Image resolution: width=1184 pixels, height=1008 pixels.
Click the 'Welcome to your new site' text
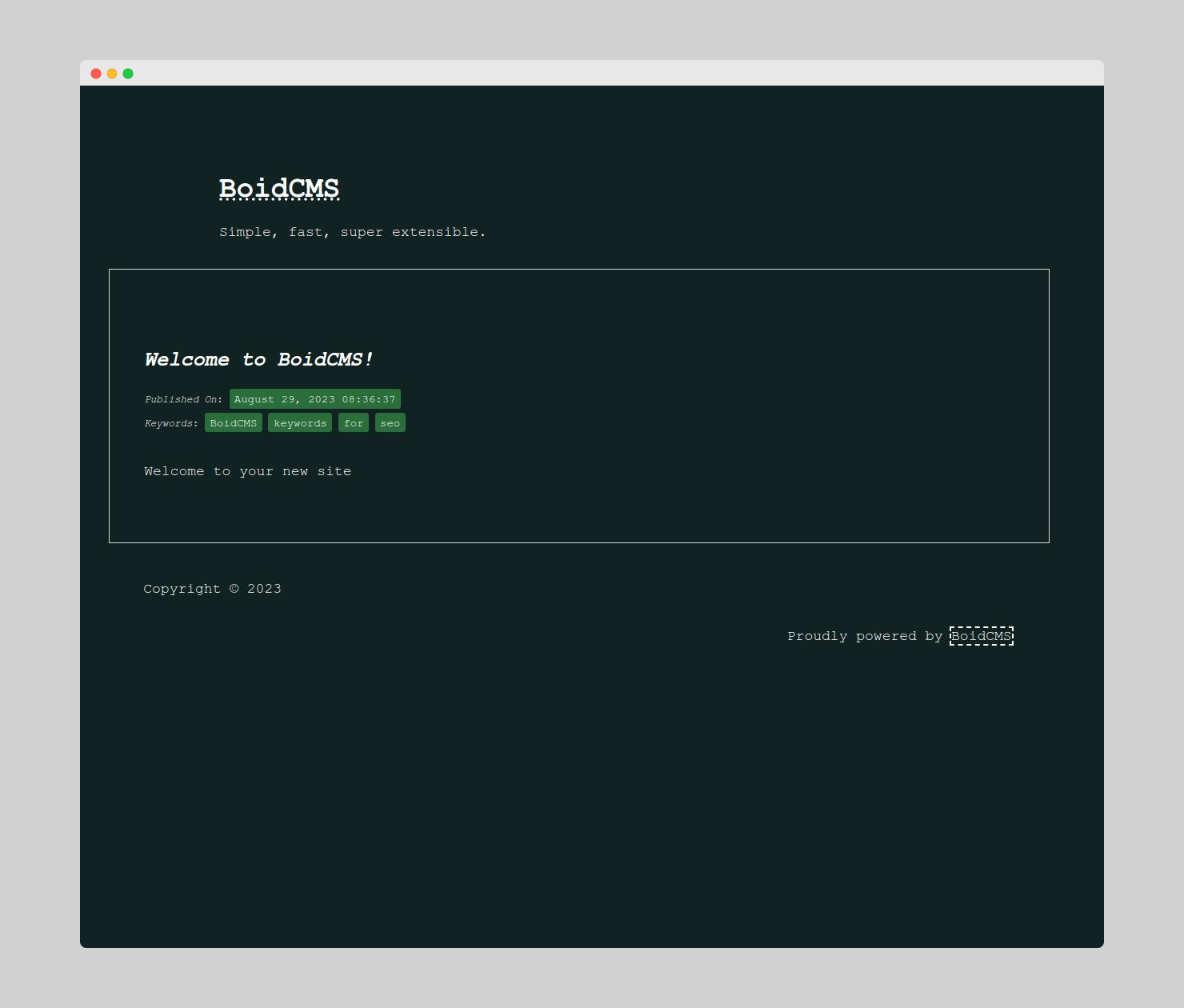click(248, 471)
